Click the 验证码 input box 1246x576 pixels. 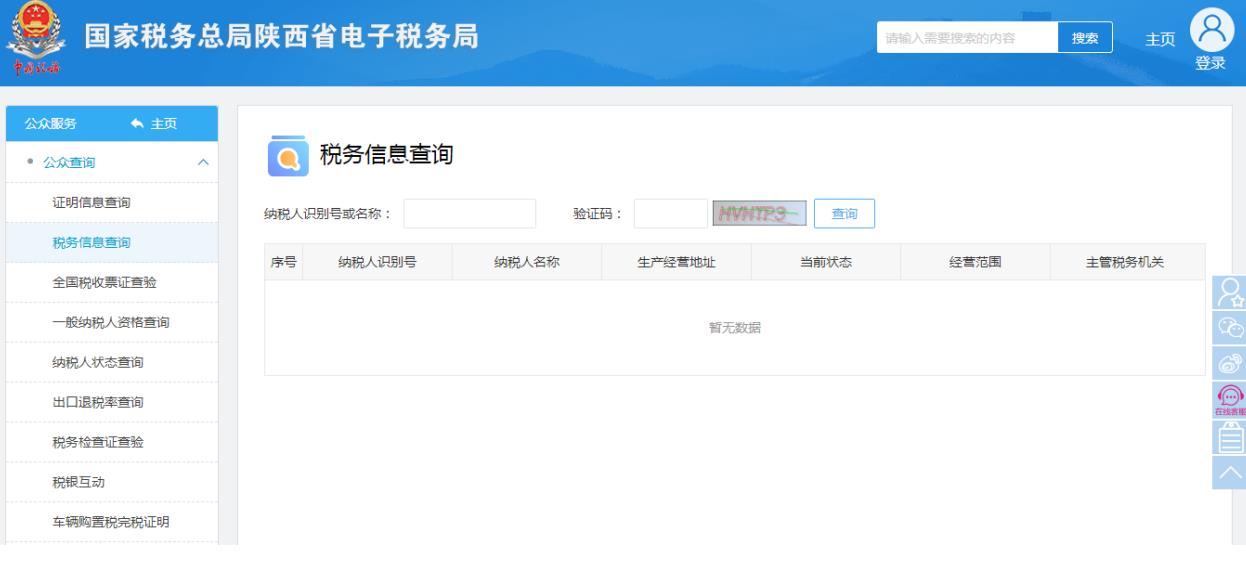point(670,214)
